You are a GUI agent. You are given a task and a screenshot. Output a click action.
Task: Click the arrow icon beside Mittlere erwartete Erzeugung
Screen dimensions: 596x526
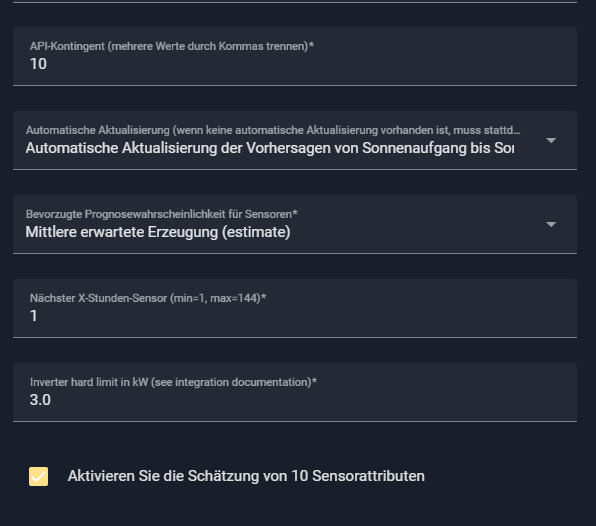551,225
